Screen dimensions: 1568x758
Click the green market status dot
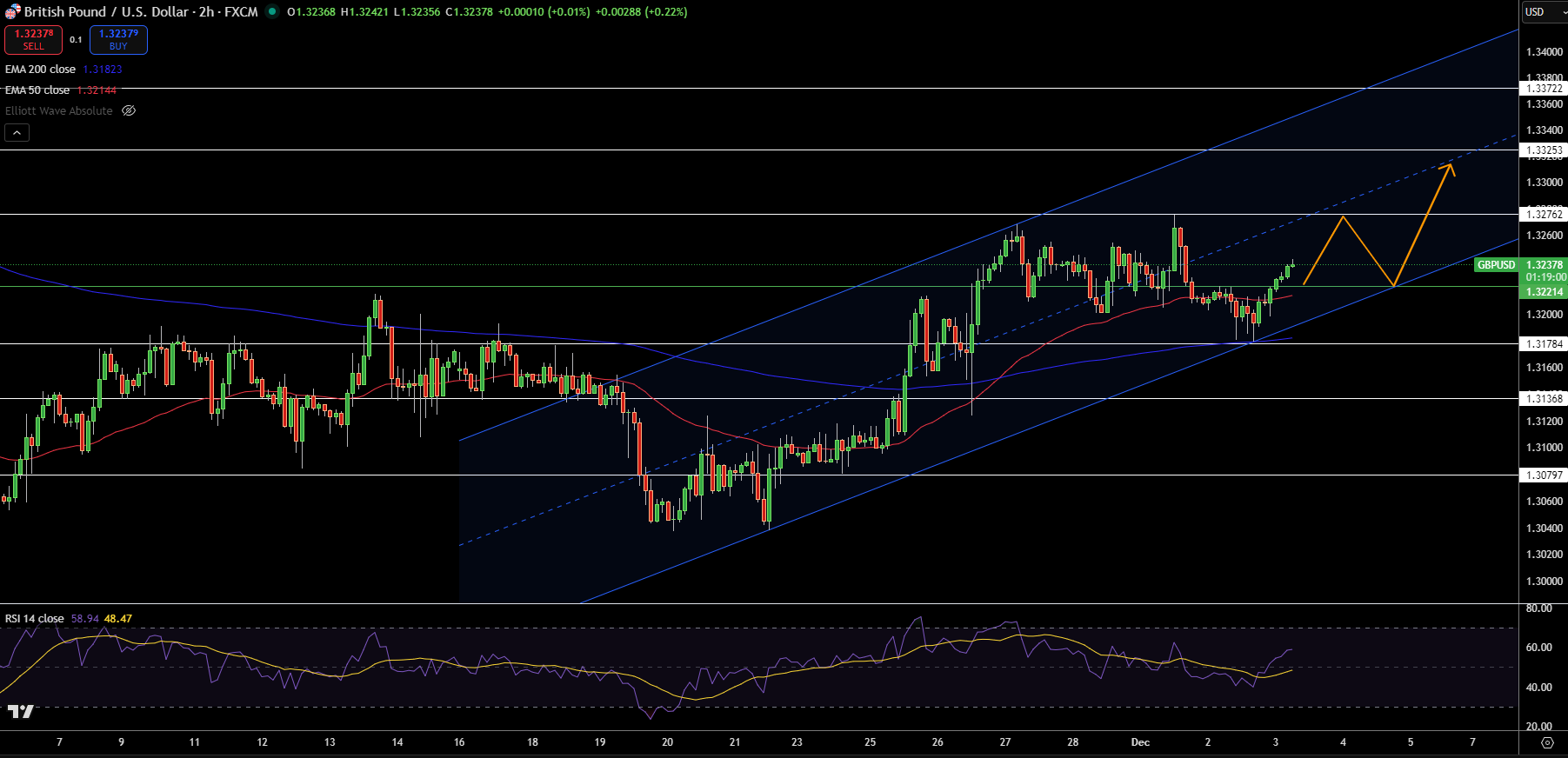272,11
